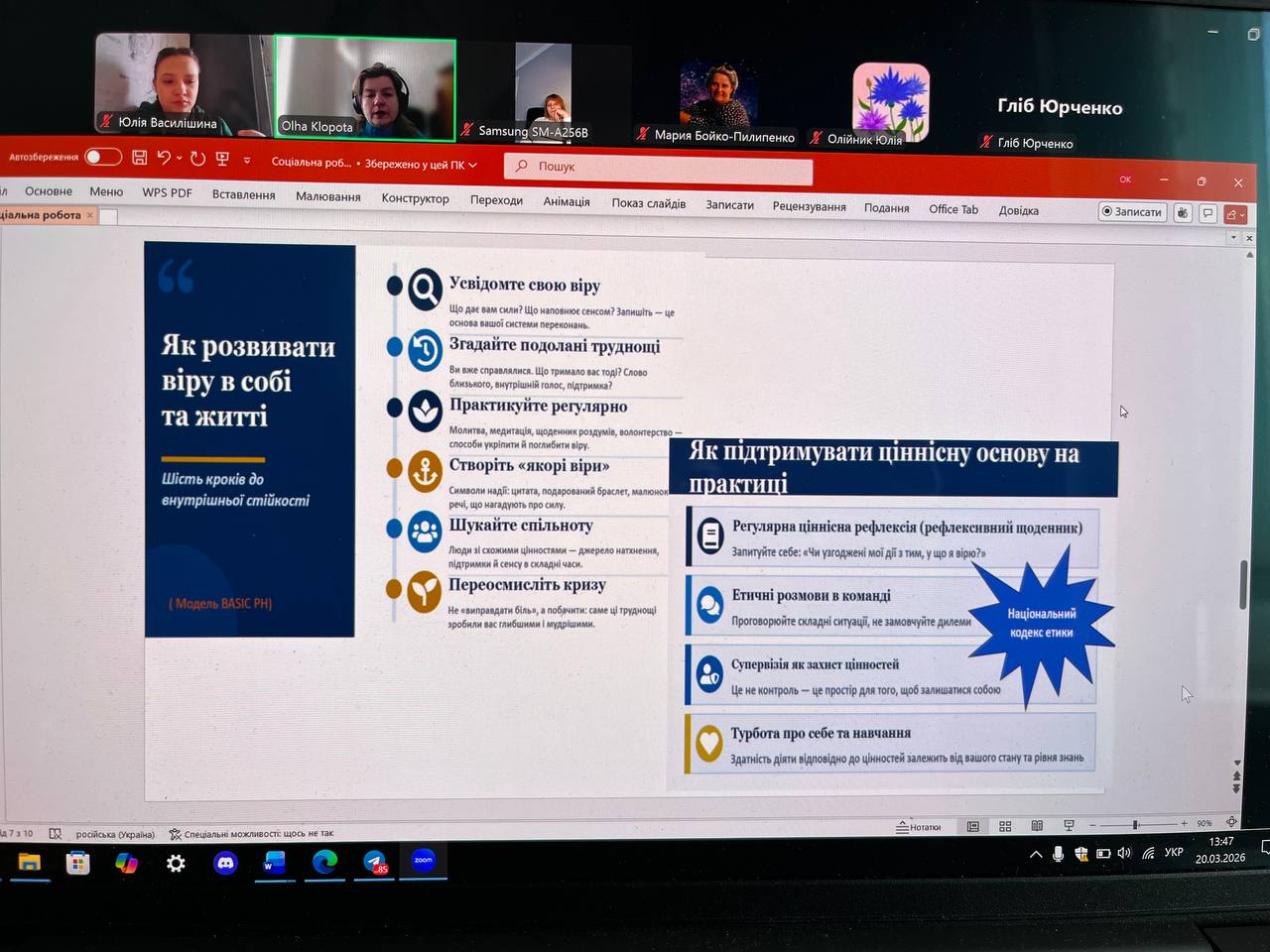Toggle the Автозбереження autosave switch
1270x952 pixels.
point(102,157)
